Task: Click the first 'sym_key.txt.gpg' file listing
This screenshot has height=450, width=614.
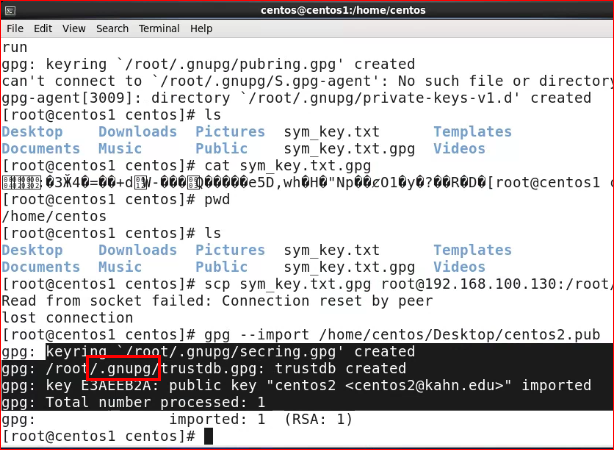Action: coord(349,149)
